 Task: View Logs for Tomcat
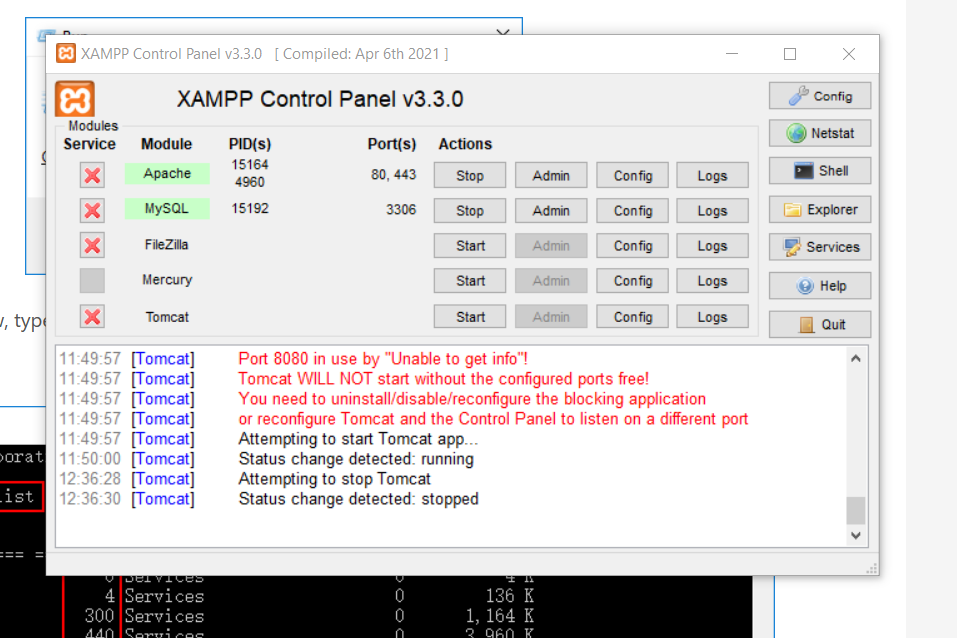coord(712,316)
